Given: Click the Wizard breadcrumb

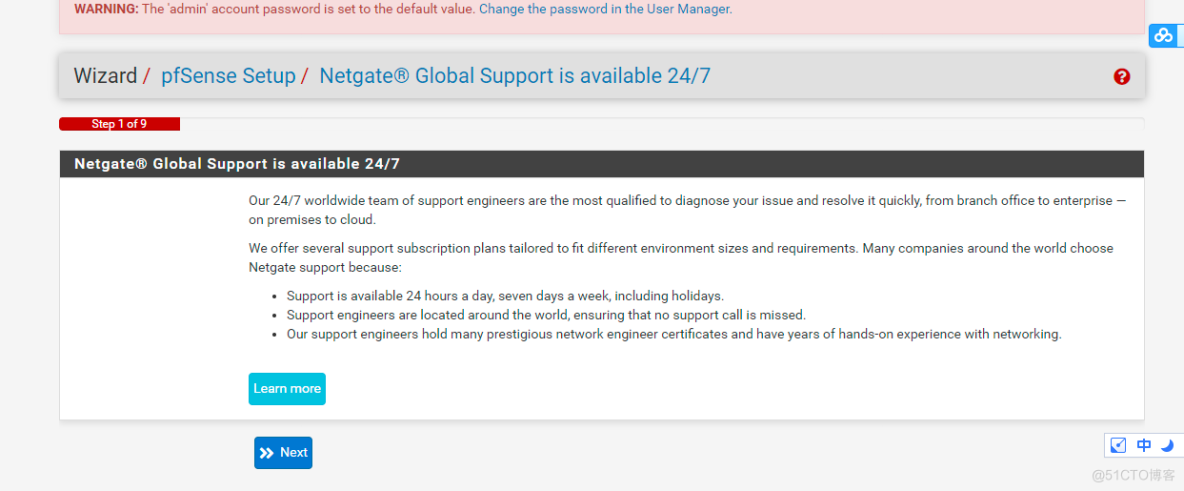Looking at the screenshot, I should coord(105,76).
